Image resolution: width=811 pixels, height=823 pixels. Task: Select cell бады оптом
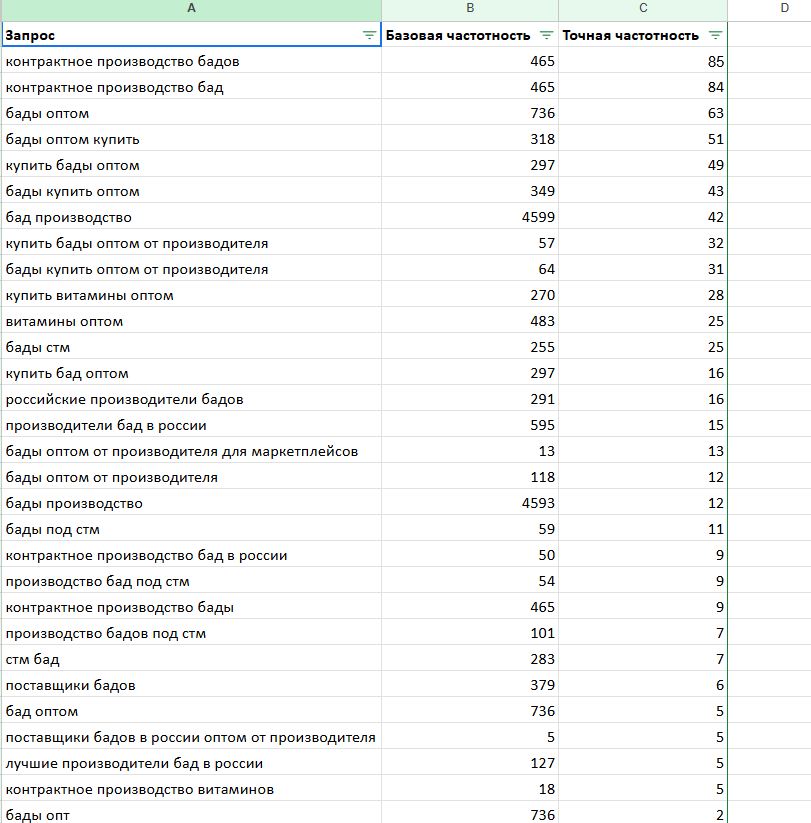click(x=191, y=113)
